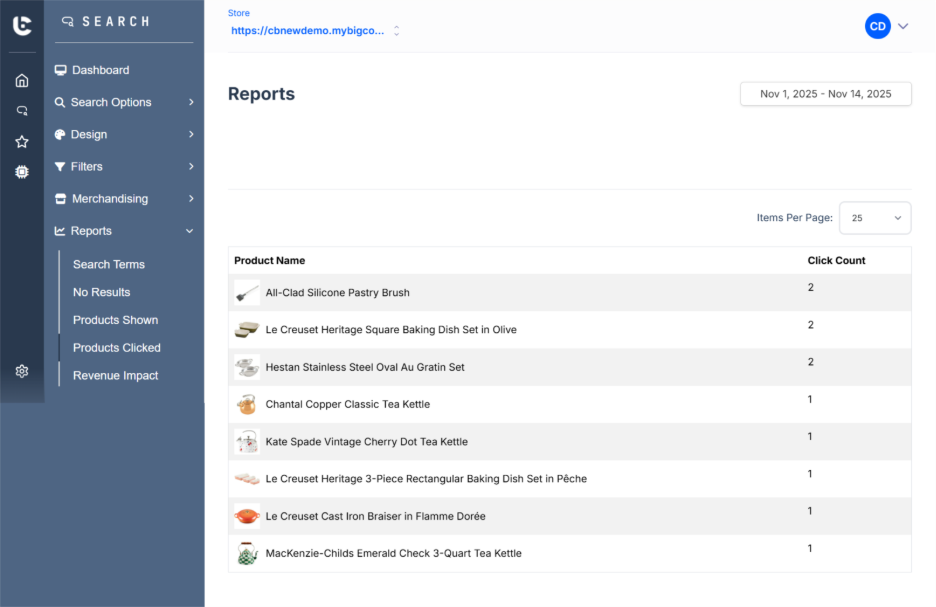936x607 pixels.
Task: Click the app logo at top left
Action: [x=22, y=26]
